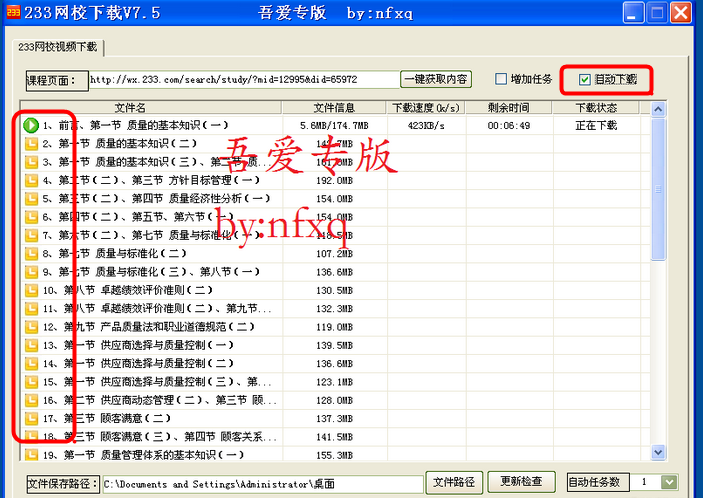Click the file save path field
Screen dimensions: 703x498
point(262,484)
